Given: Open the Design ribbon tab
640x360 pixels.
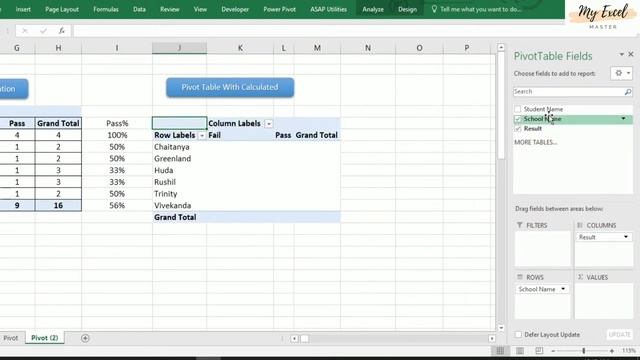Looking at the screenshot, I should (407, 9).
